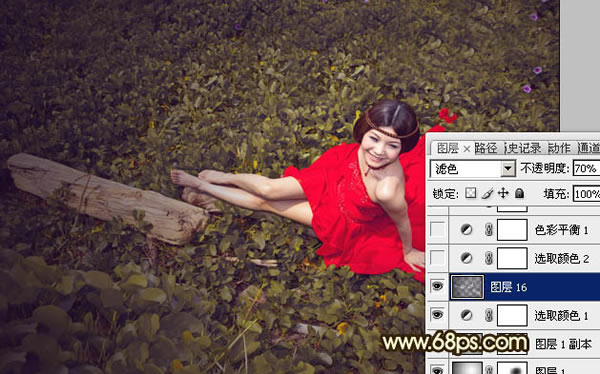Viewport: 600px width, 374px height.
Task: Open the 历史记录 (History) tab
Action: [x=523, y=148]
